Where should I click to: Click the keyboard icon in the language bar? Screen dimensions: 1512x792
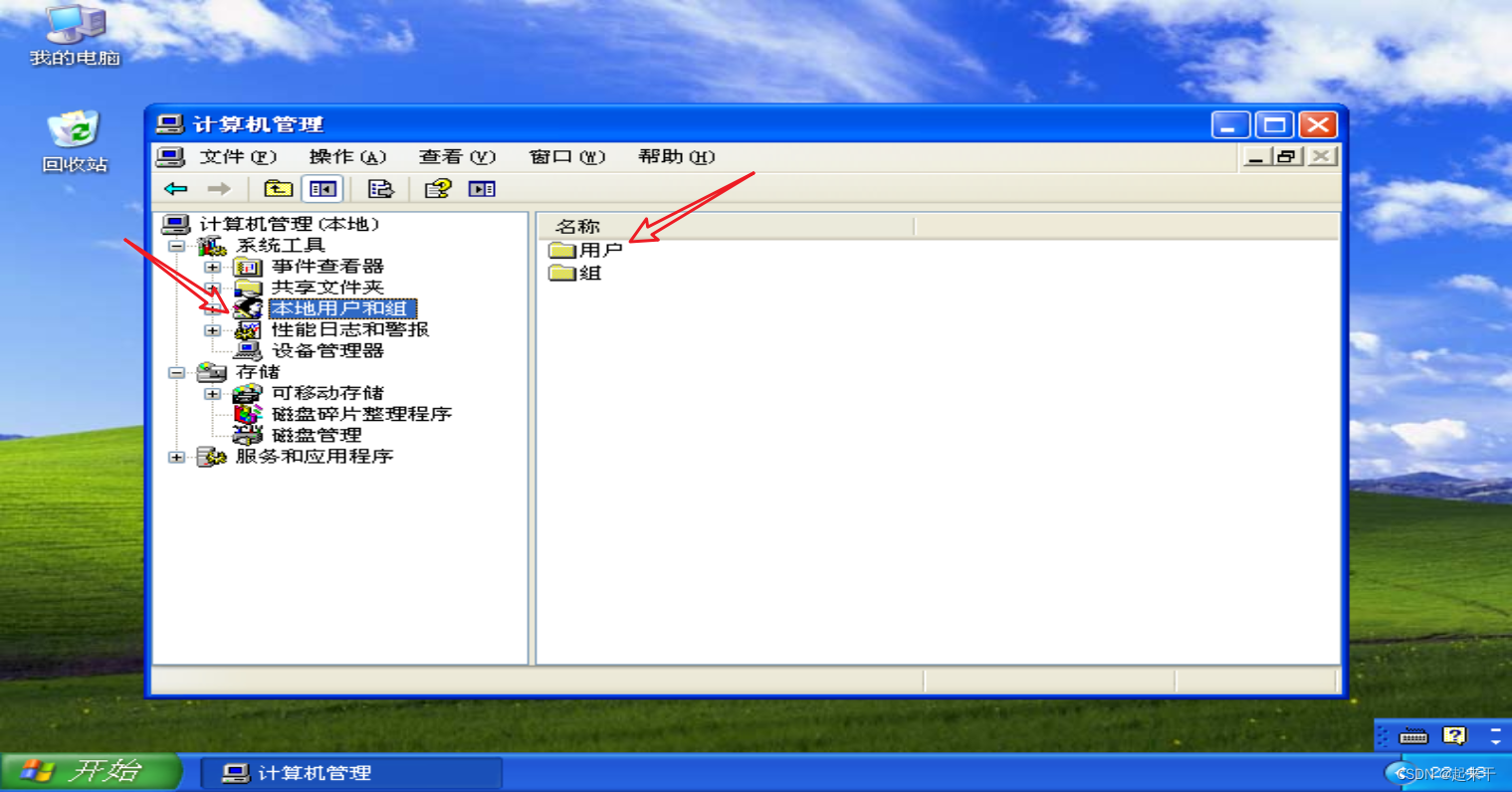[x=1413, y=736]
